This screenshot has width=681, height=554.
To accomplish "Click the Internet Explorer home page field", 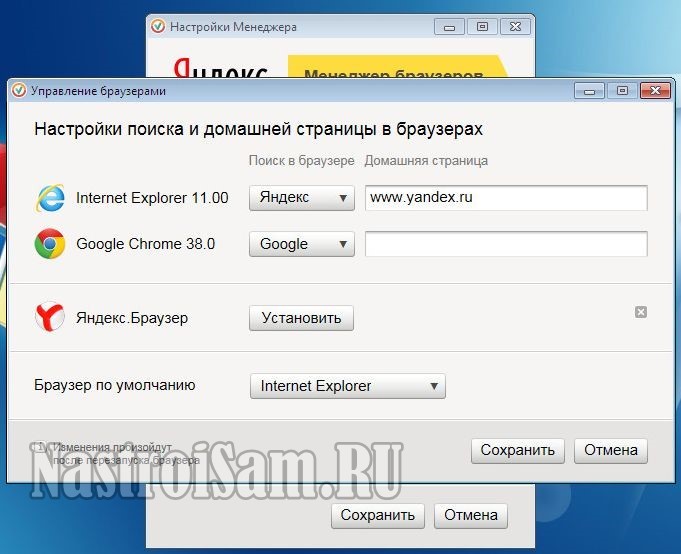I will pyautogui.click(x=506, y=198).
